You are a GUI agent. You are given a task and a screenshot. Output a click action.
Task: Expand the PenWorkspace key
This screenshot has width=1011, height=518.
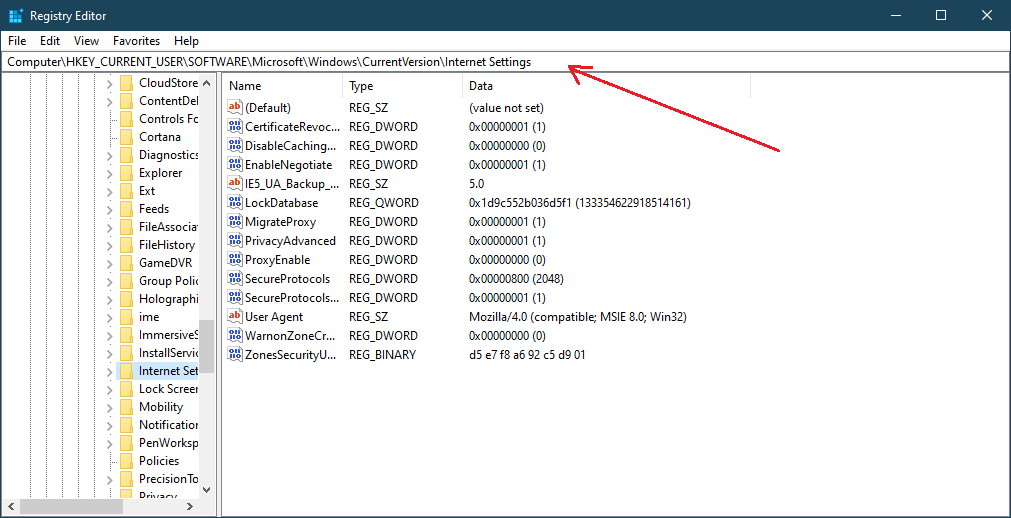click(x=110, y=444)
